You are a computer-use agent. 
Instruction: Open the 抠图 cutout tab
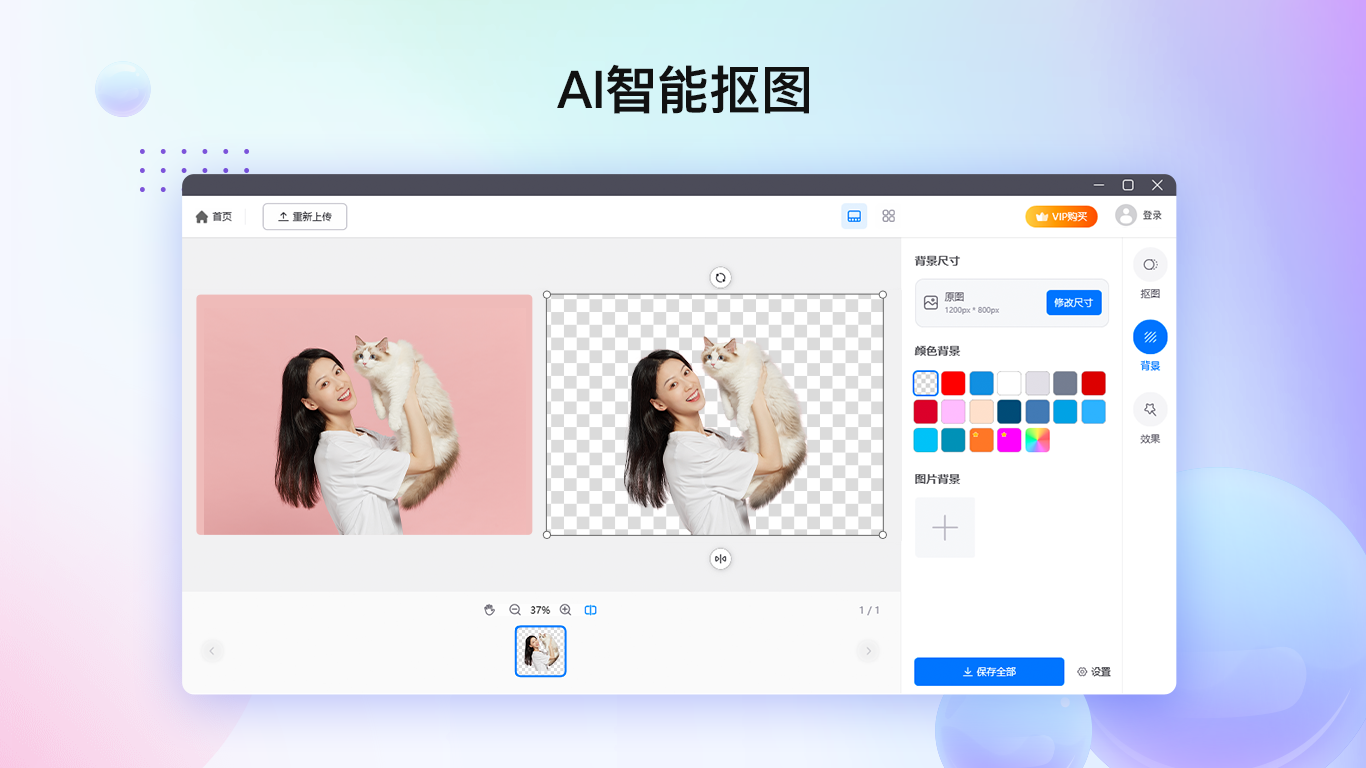tap(1150, 273)
